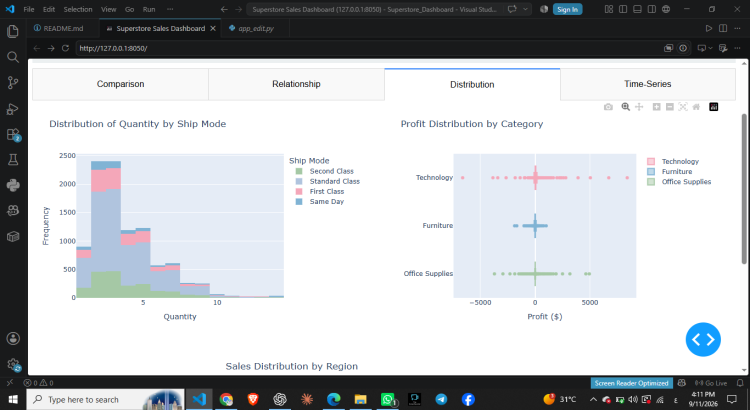This screenshot has height=410, width=750.
Task: Reload the browser preview page
Action: pyautogui.click(x=66, y=48)
